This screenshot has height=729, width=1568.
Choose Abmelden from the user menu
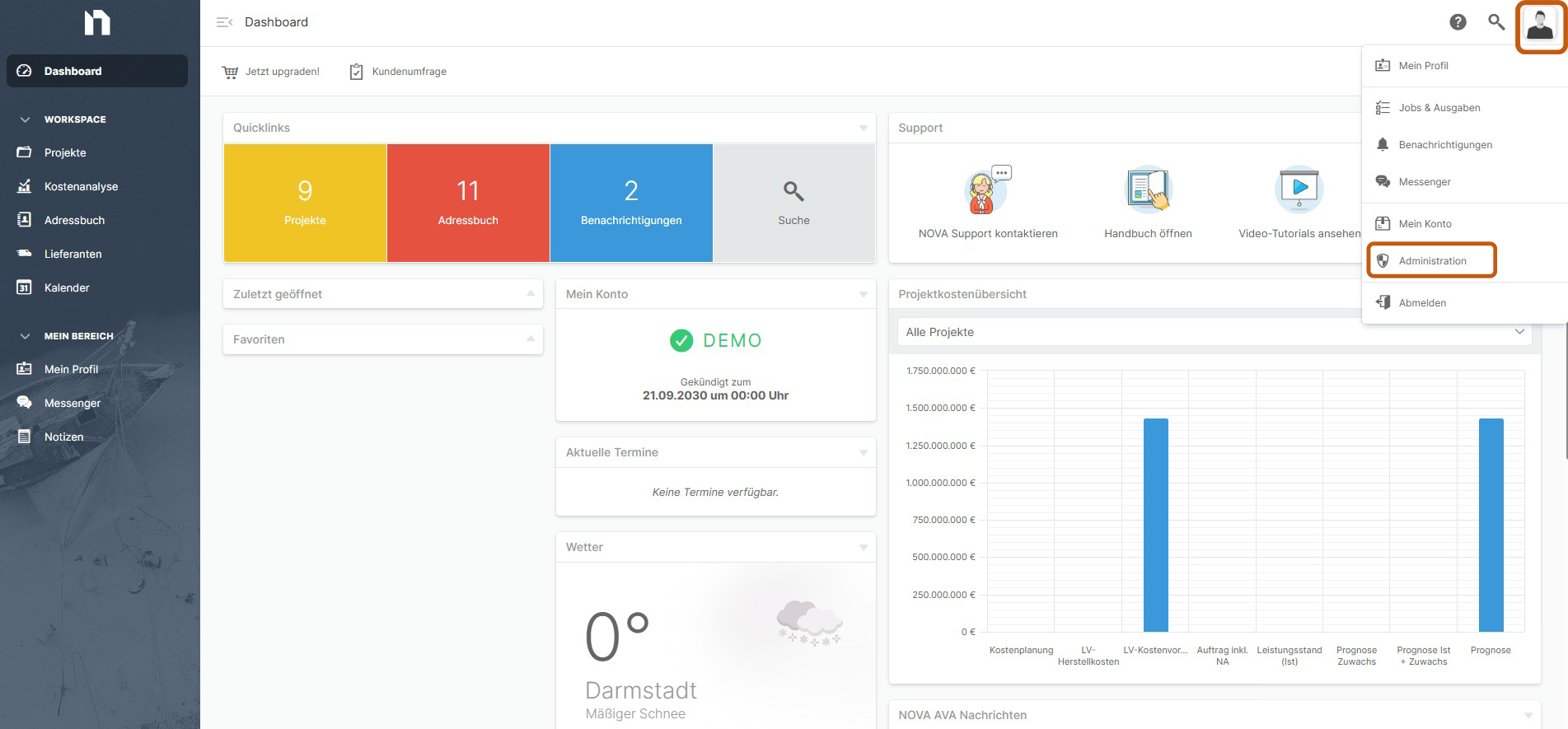[1422, 303]
